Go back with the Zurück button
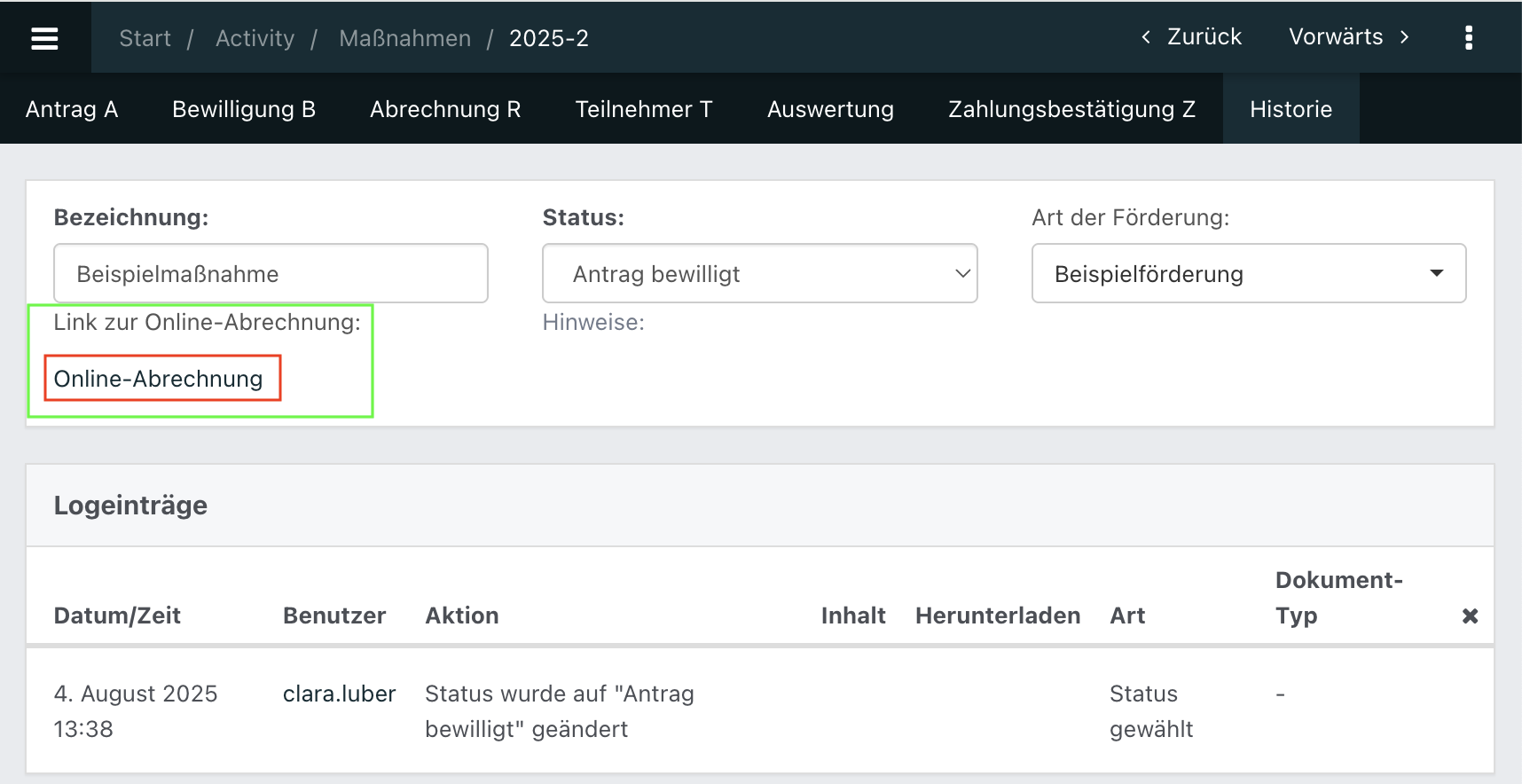Viewport: 1522px width, 784px height. tap(1191, 36)
